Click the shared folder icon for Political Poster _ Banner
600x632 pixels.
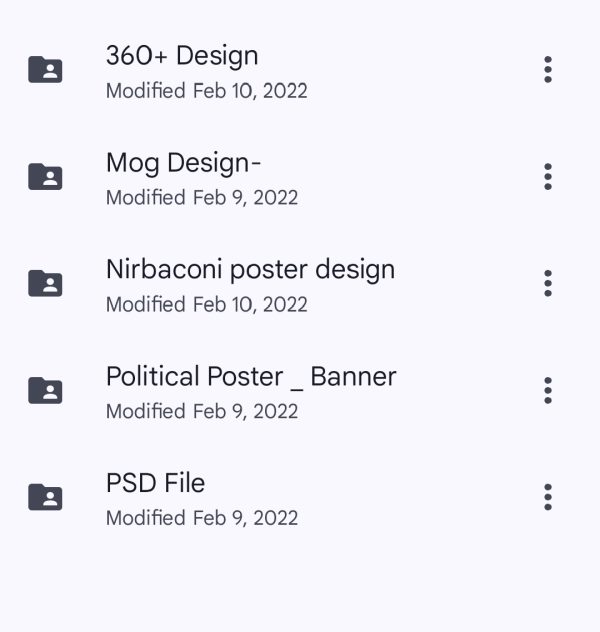click(x=45, y=390)
